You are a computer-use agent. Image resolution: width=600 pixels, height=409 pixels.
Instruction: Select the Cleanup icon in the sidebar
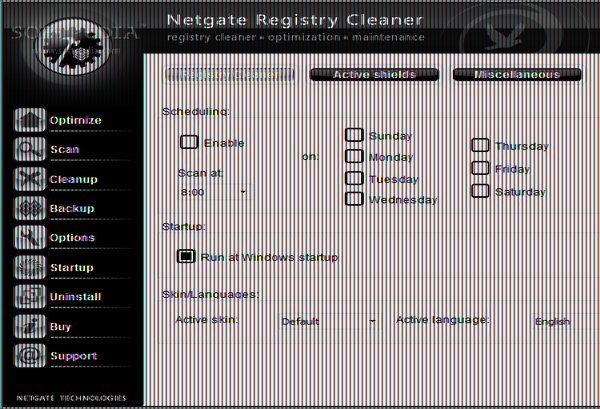click(30, 179)
